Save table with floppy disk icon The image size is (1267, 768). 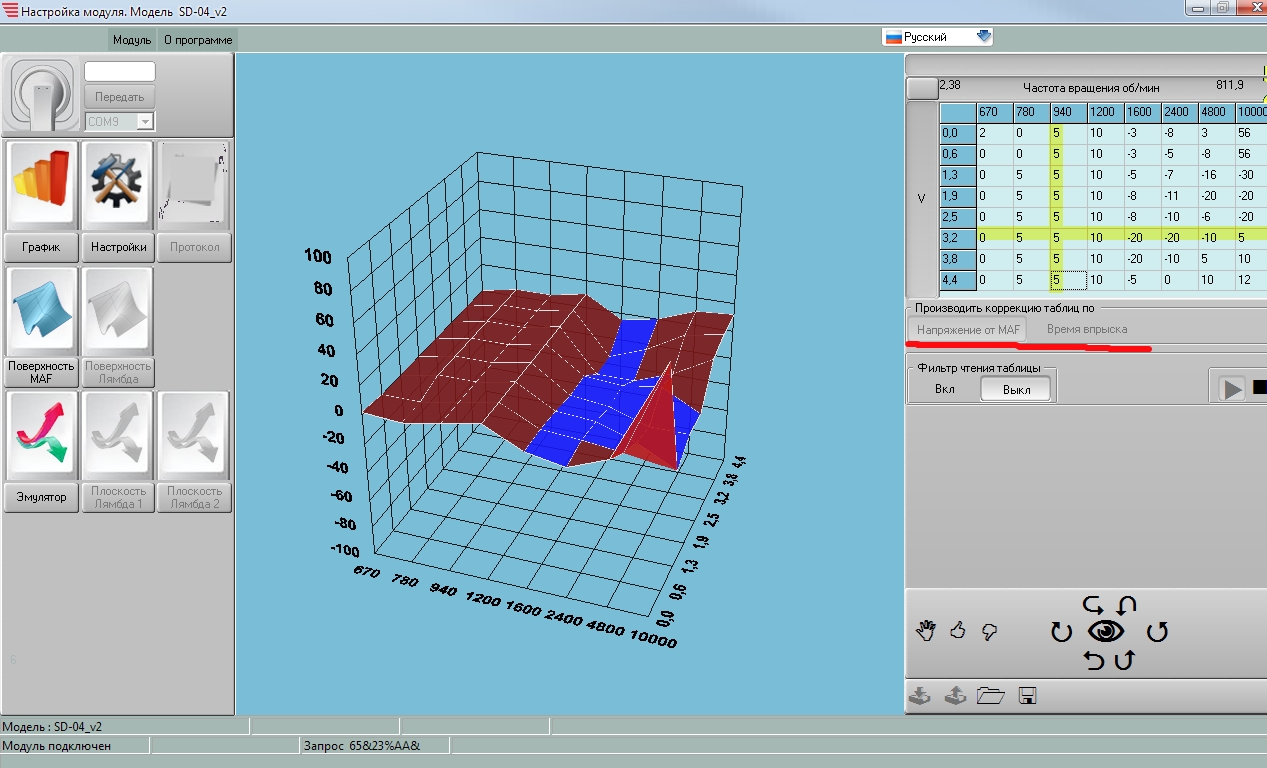pyautogui.click(x=1027, y=696)
